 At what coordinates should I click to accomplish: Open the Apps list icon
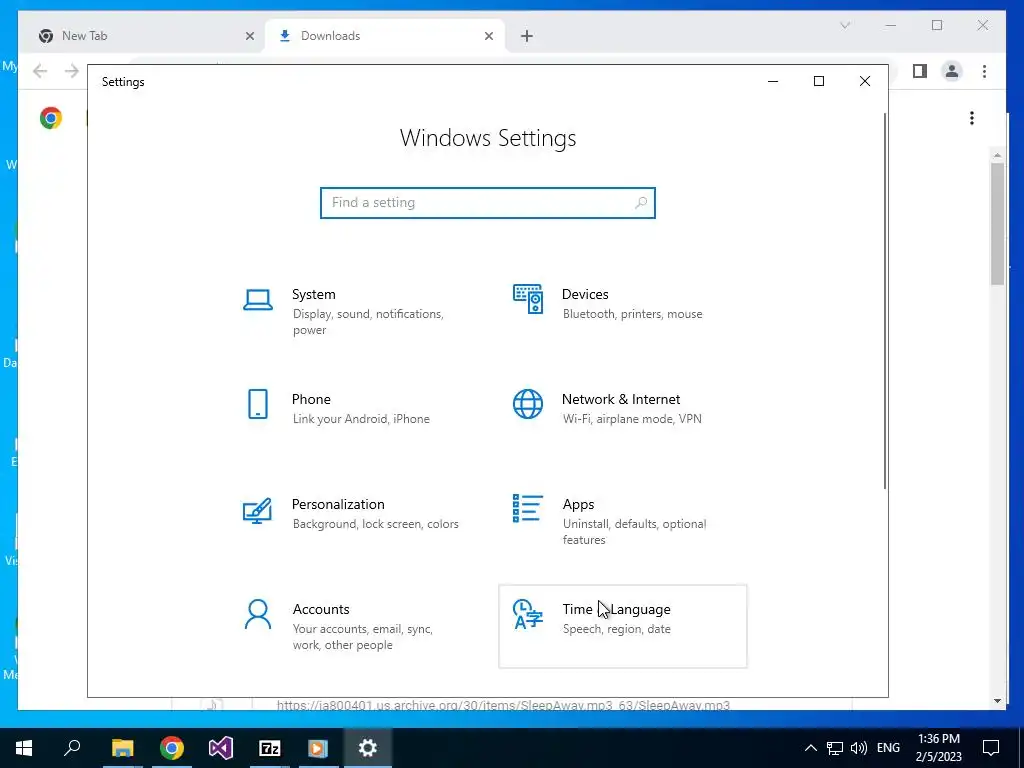(528, 508)
